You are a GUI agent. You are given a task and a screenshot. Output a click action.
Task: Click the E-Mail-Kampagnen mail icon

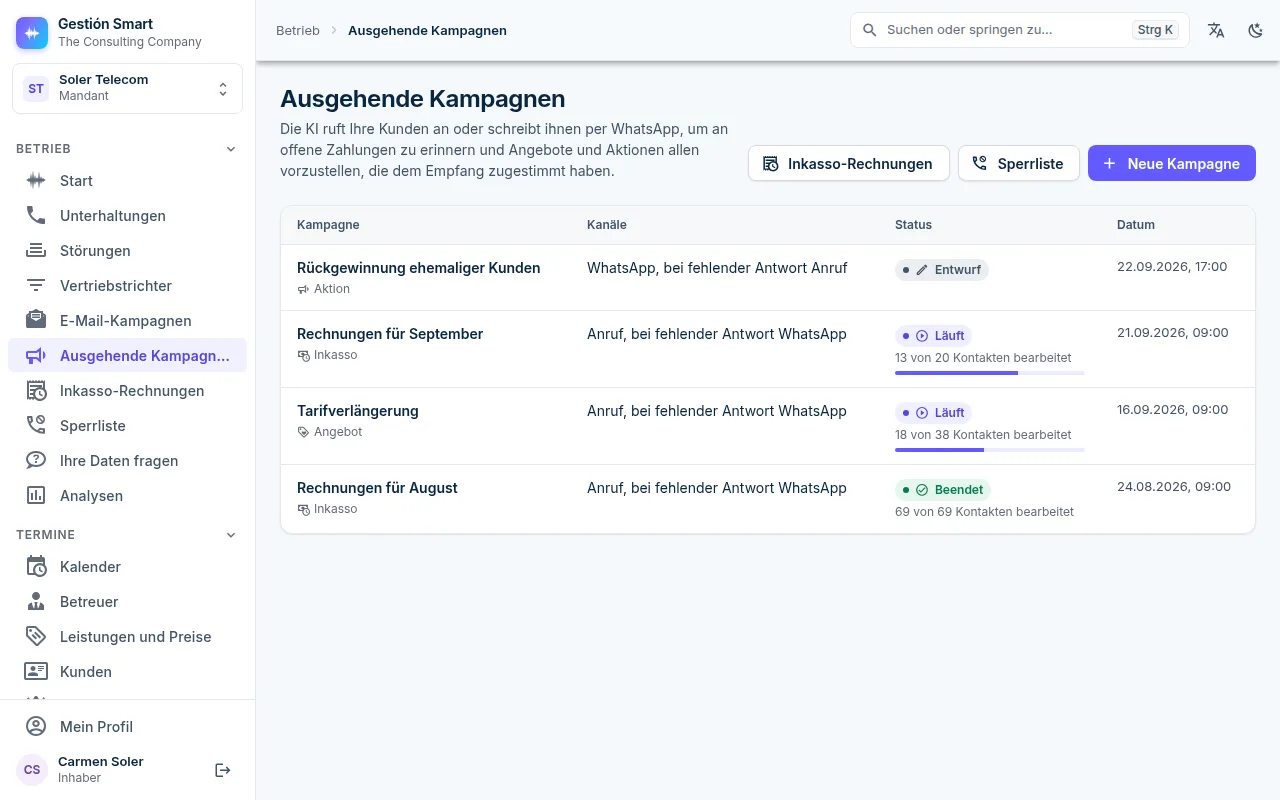[x=36, y=321]
